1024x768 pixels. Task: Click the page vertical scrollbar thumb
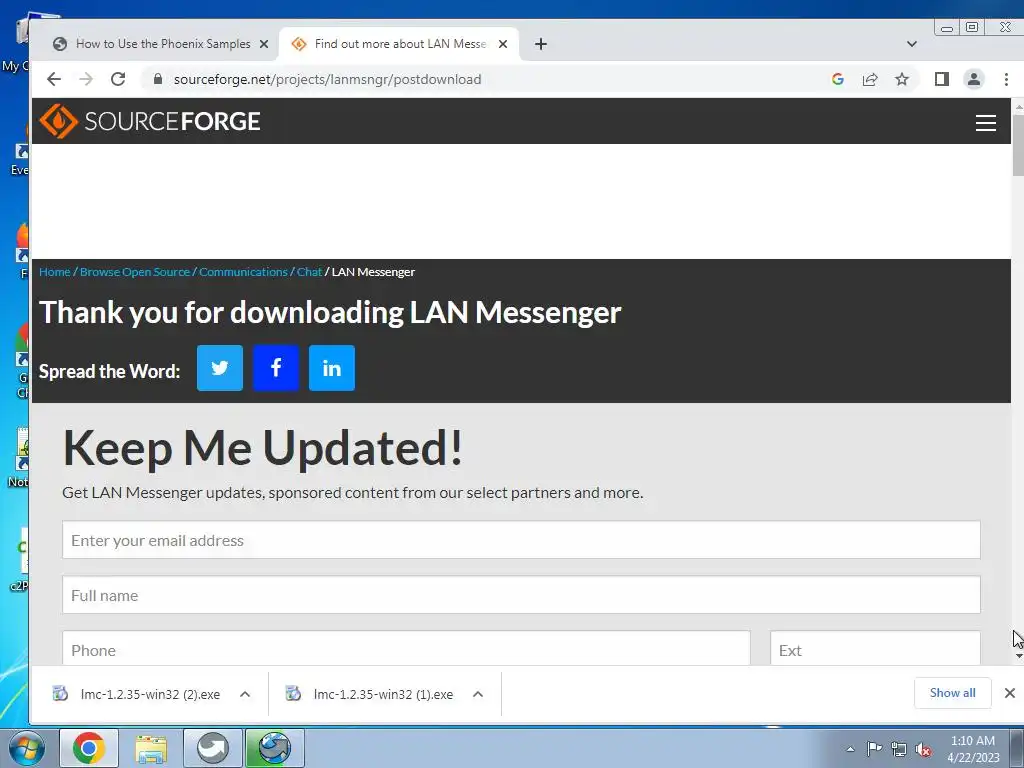[1017, 145]
